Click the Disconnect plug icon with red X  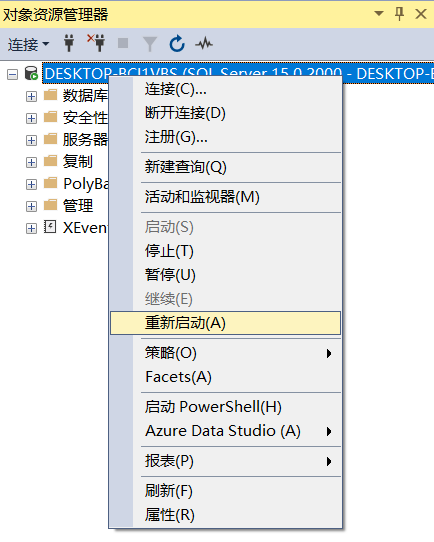click(96, 43)
